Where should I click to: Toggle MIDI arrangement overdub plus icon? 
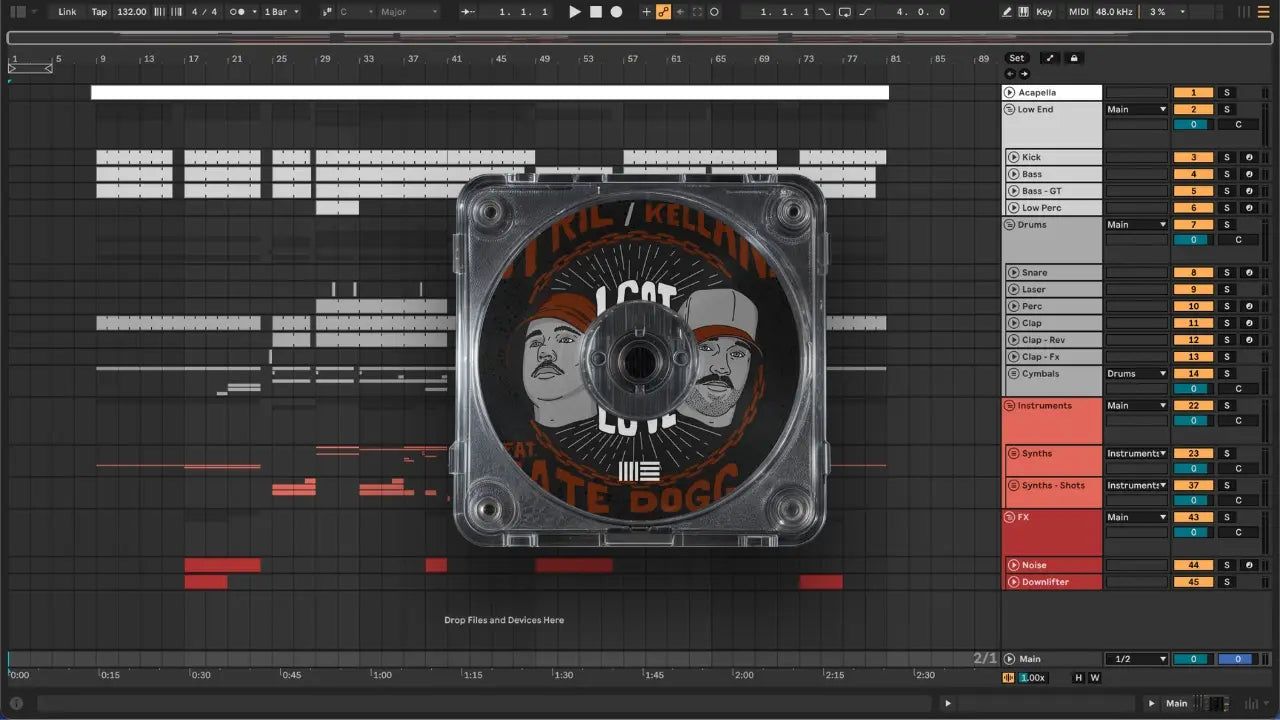[646, 12]
